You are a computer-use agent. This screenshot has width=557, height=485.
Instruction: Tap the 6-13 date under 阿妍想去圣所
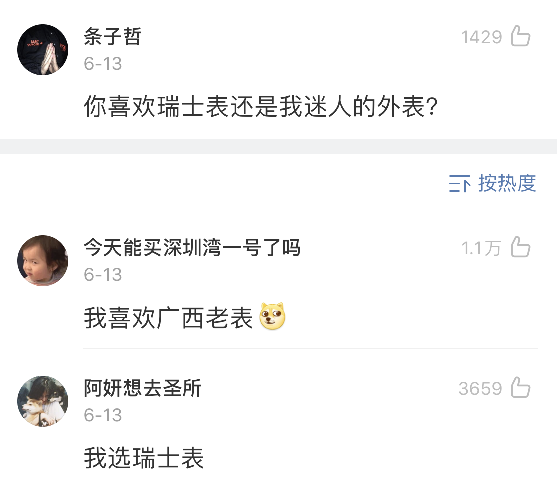pyautogui.click(x=103, y=415)
